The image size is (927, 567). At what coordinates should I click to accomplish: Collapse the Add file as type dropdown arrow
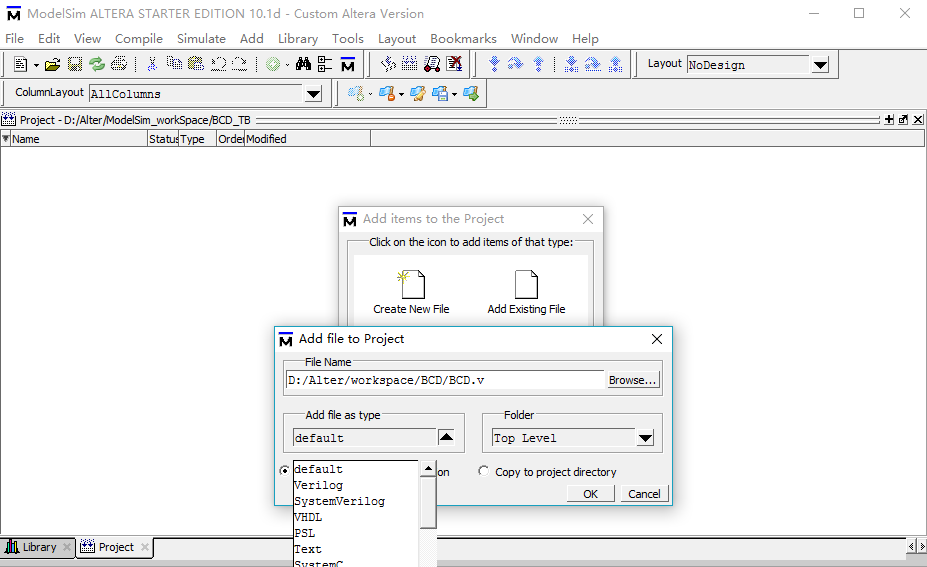[446, 437]
